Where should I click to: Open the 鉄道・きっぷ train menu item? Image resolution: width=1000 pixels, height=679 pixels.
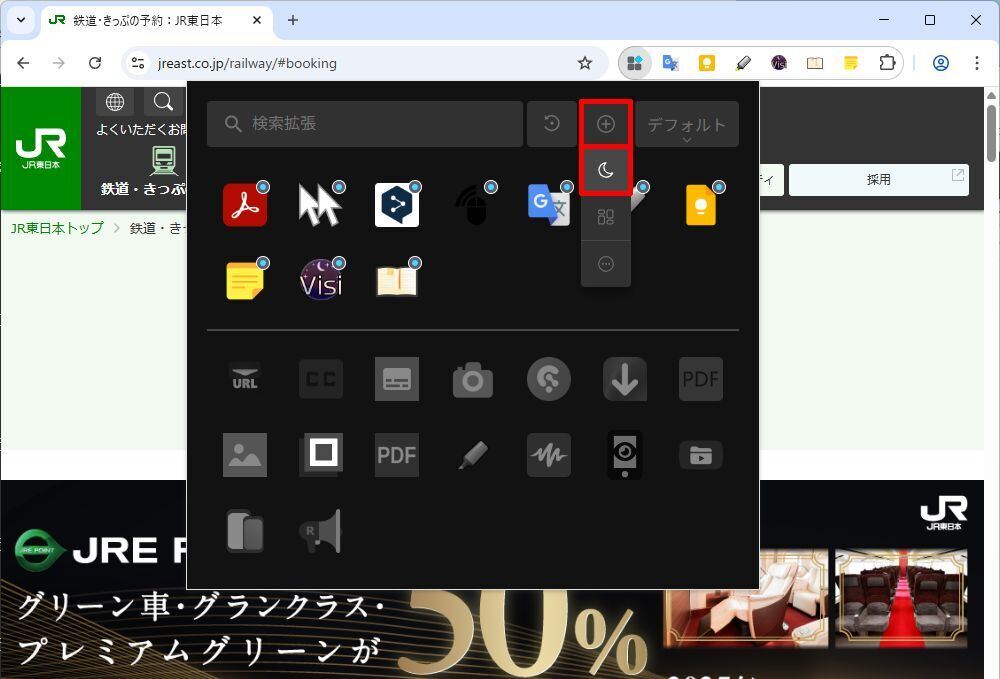(144, 171)
